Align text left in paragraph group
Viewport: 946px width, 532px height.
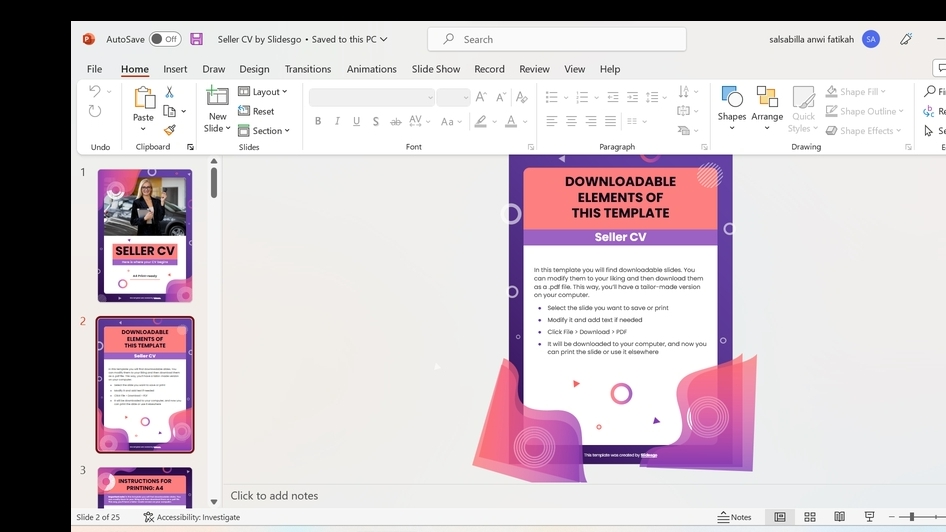pyautogui.click(x=551, y=121)
